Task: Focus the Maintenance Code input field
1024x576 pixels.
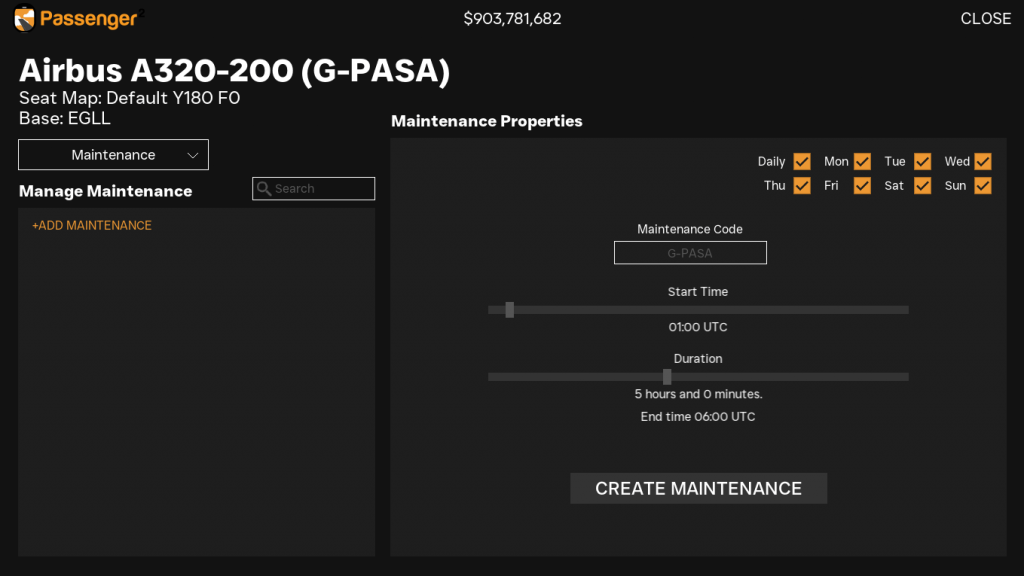Action: (x=690, y=253)
